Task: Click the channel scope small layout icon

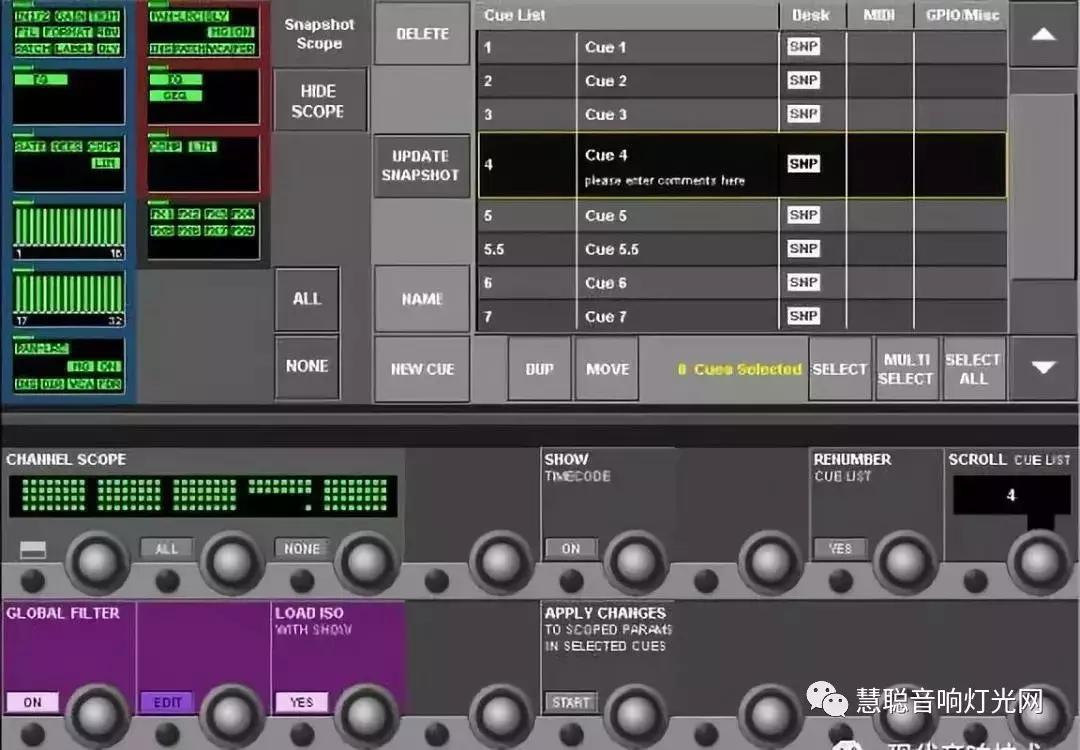Action: (x=33, y=549)
